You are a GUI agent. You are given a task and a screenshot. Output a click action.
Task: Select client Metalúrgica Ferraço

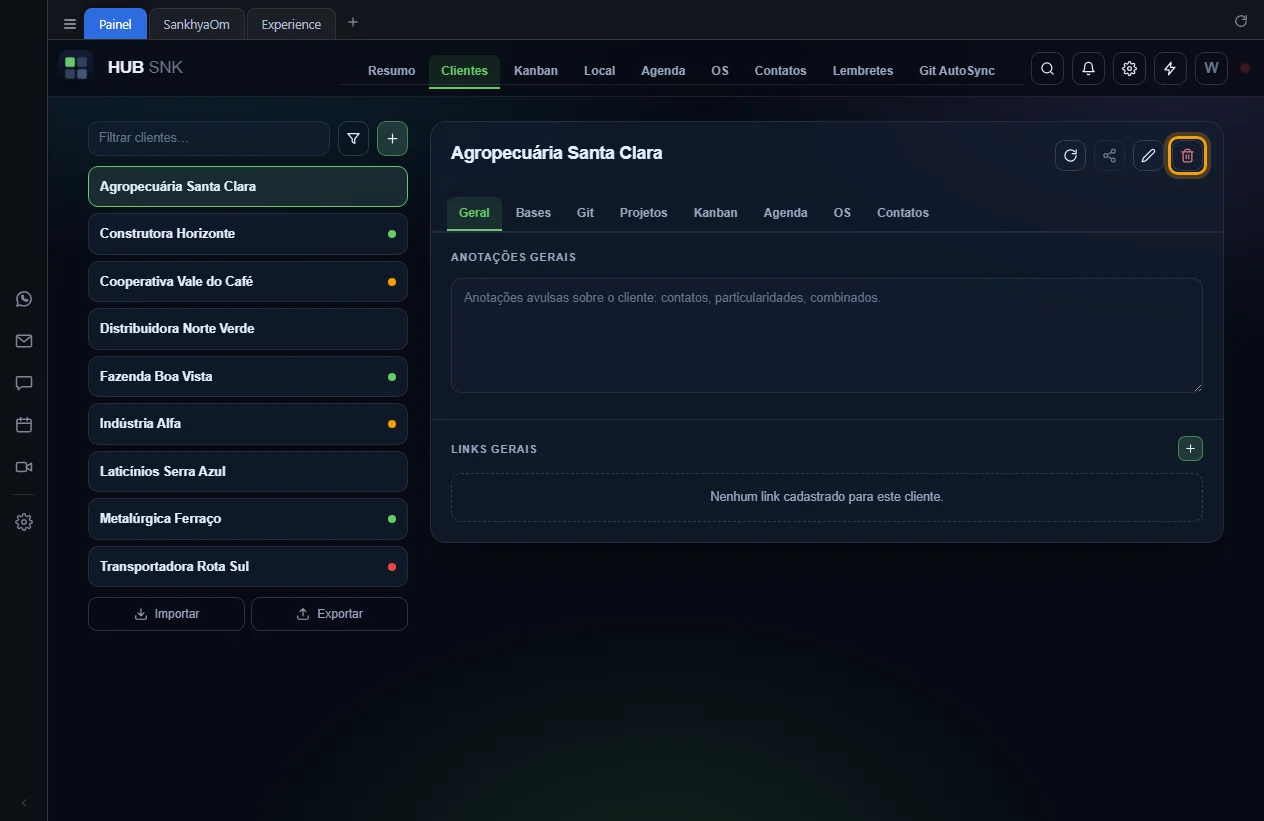tap(248, 519)
